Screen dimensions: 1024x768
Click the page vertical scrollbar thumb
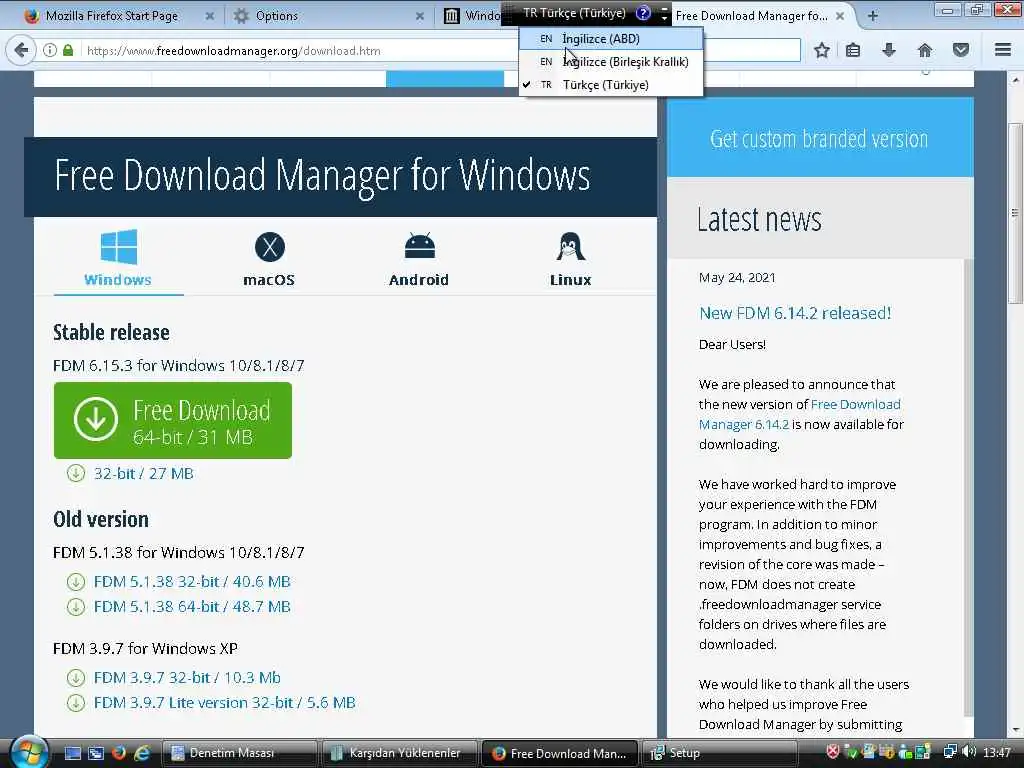click(x=1015, y=214)
